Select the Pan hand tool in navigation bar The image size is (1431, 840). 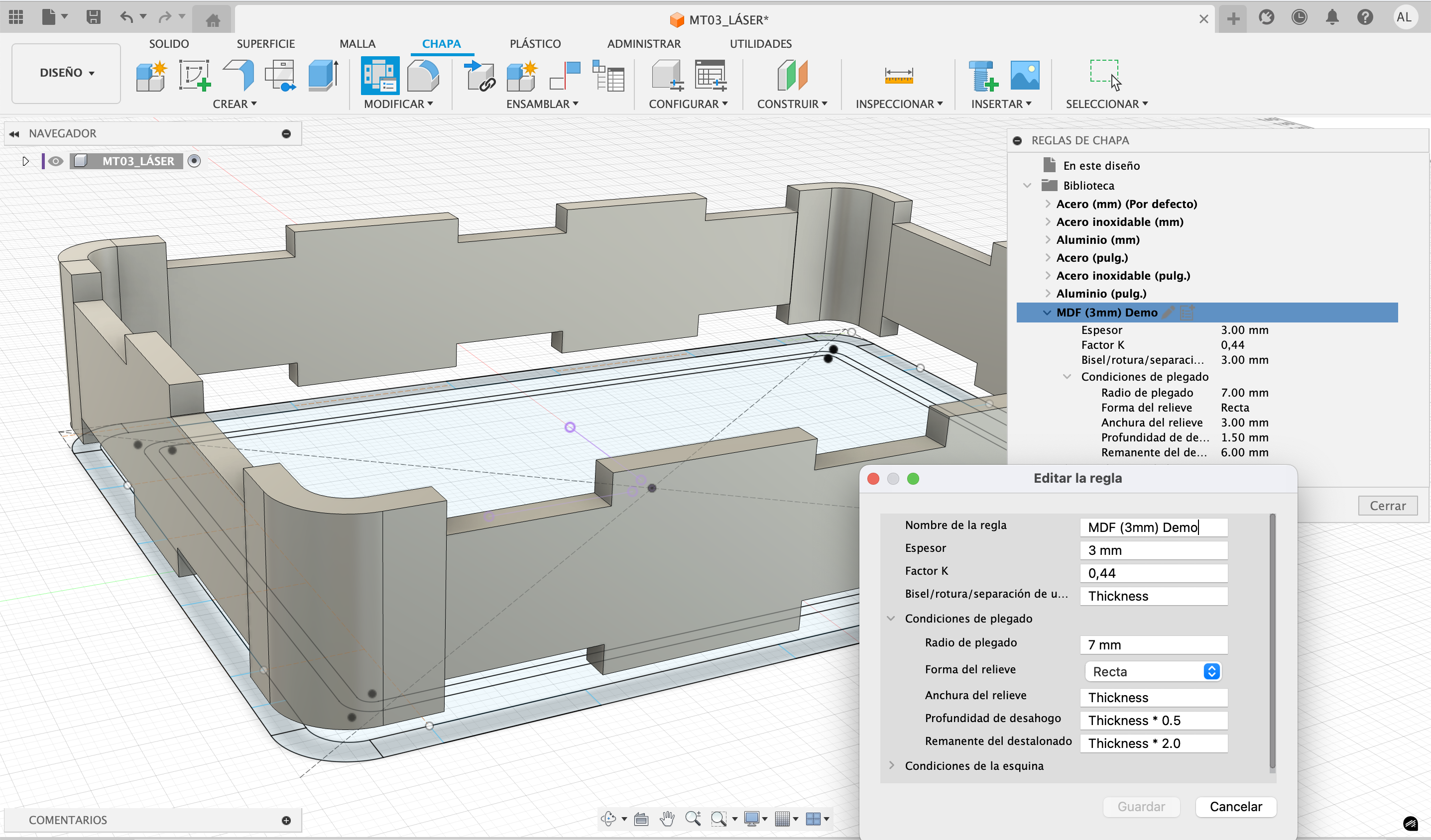tap(667, 819)
